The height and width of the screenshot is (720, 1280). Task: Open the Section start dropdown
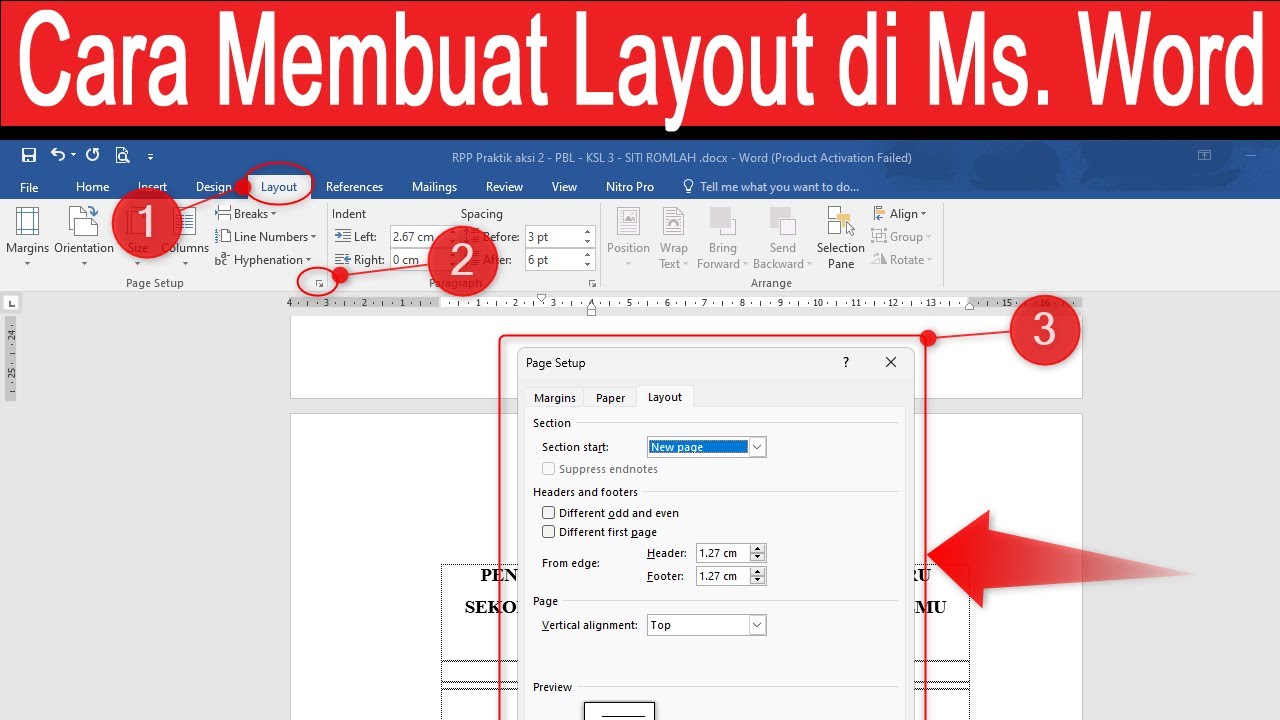(757, 447)
